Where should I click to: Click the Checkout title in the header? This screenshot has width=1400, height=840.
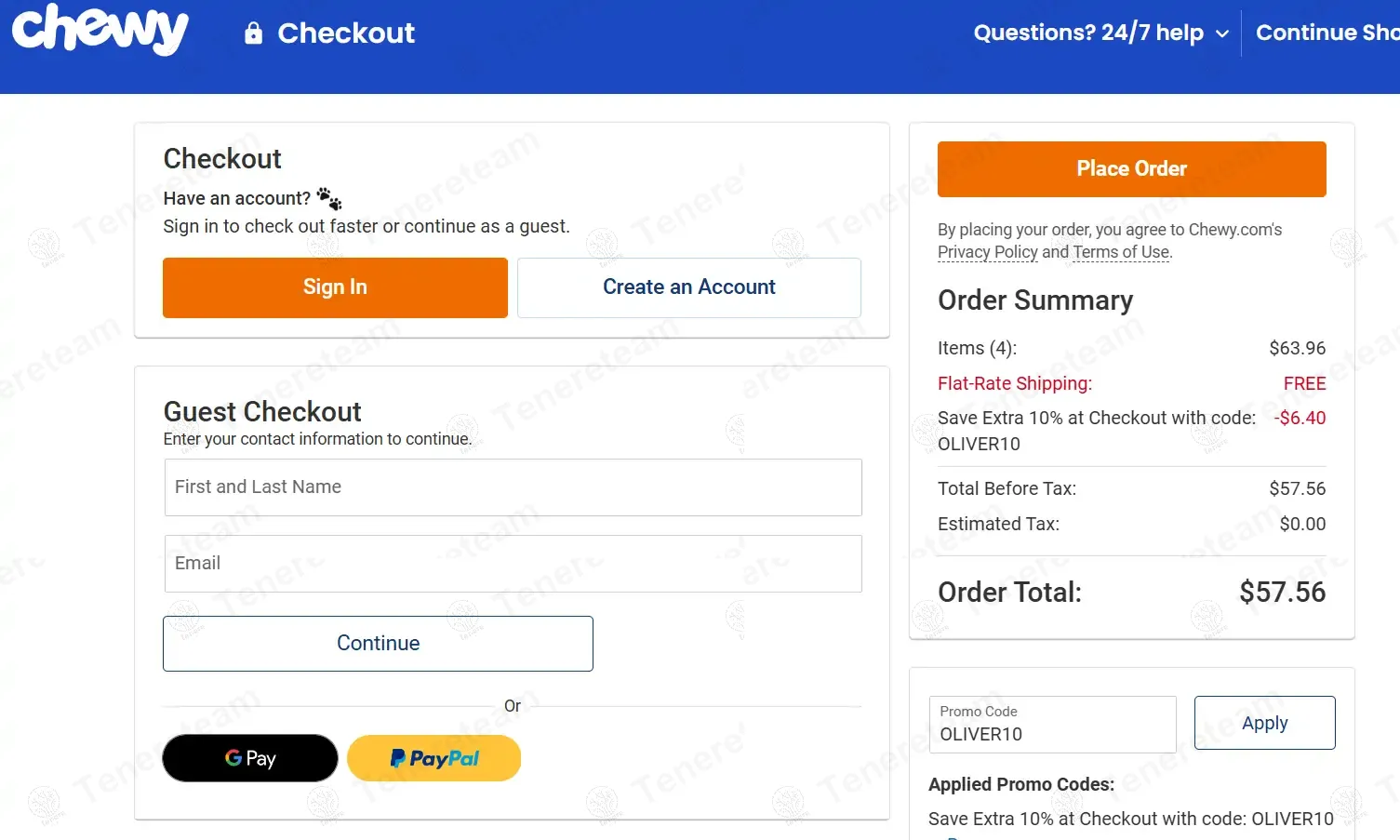346,33
